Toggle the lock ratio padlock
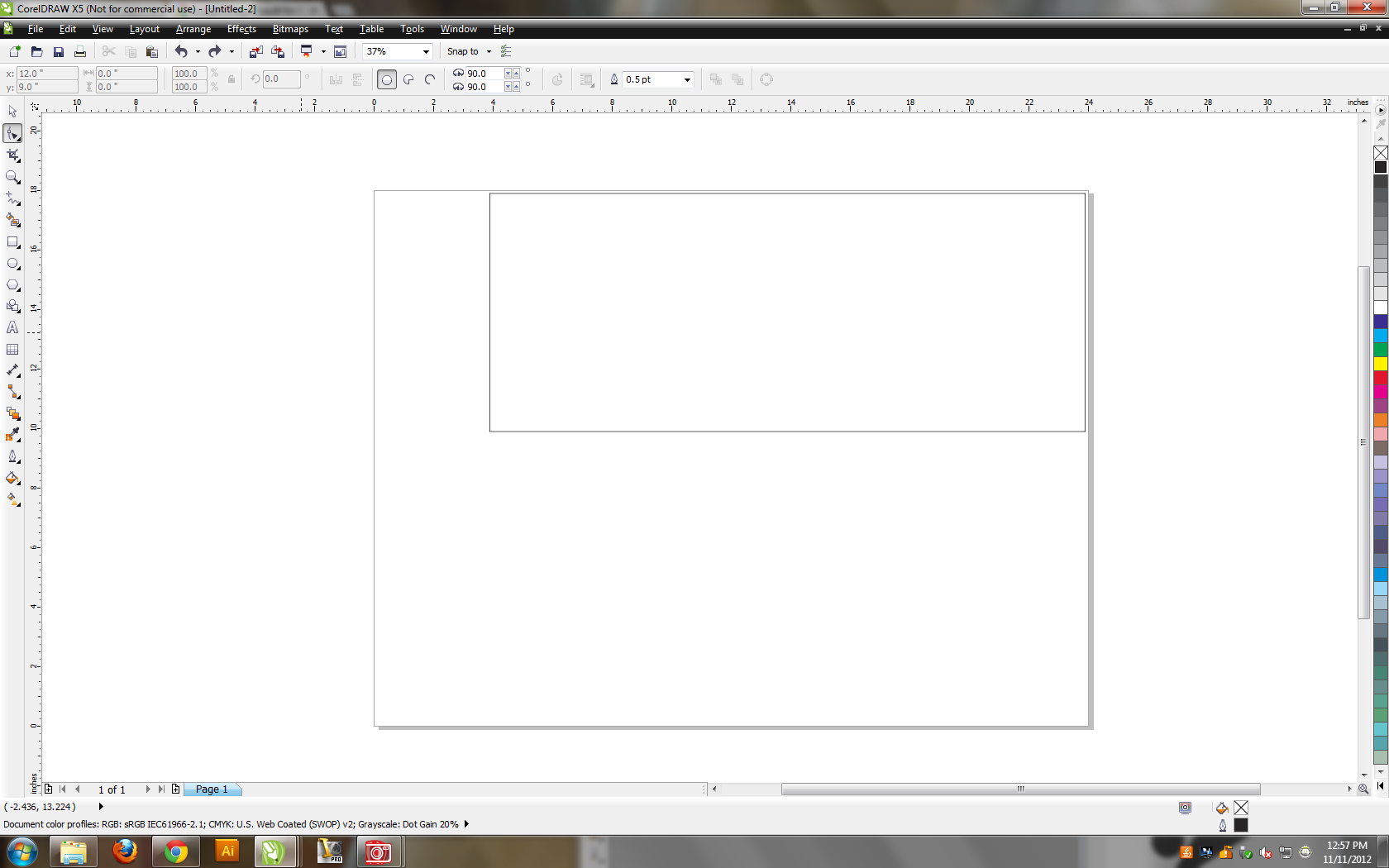The height and width of the screenshot is (868, 1389). tap(231, 80)
